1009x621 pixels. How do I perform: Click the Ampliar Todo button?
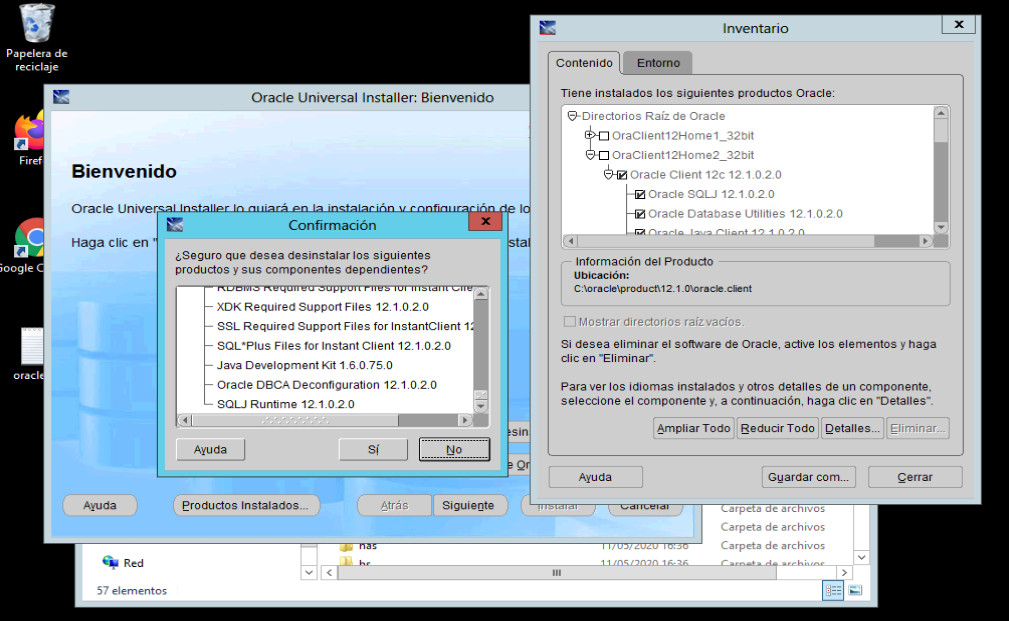pyautogui.click(x=693, y=428)
